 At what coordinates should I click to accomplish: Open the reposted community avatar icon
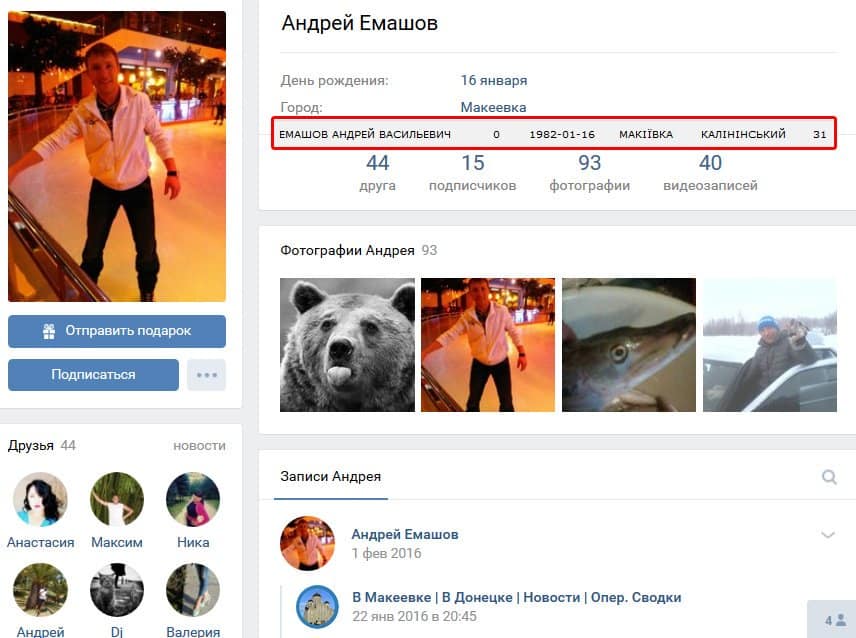tap(317, 606)
